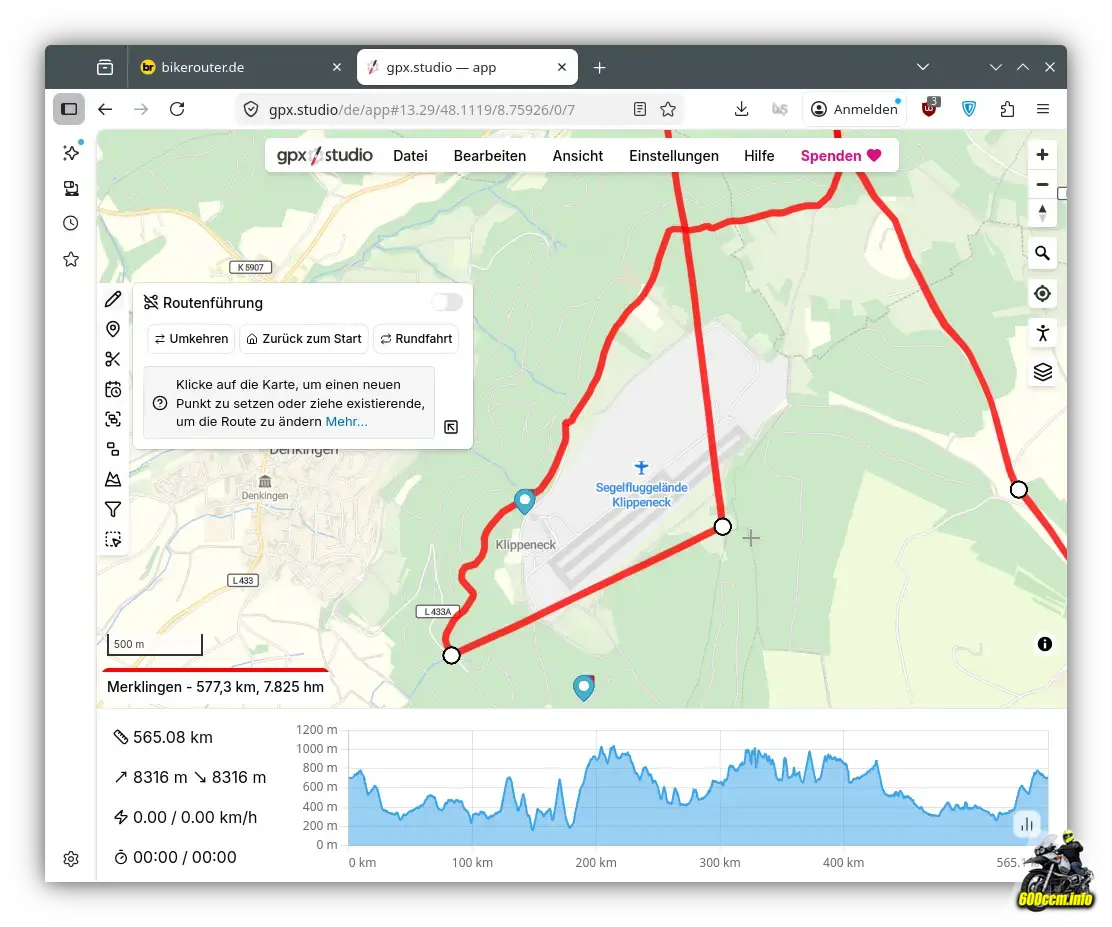Select the point of interest pin tool
This screenshot has width=1112, height=927.
coord(113,329)
